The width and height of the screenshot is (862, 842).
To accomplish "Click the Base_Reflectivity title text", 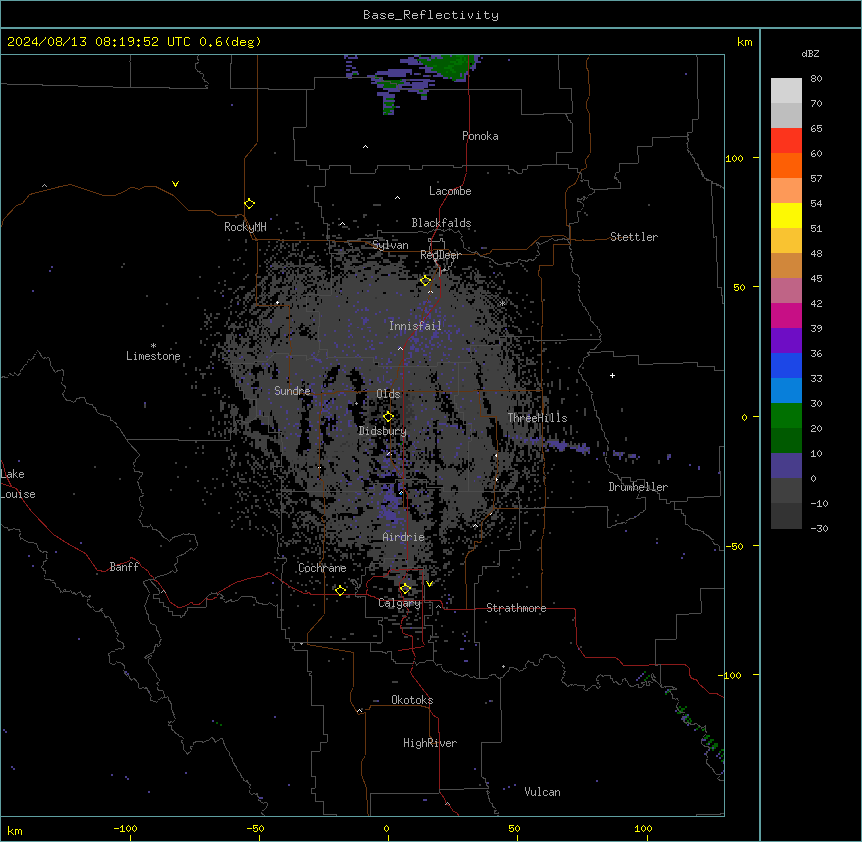I will pyautogui.click(x=431, y=15).
